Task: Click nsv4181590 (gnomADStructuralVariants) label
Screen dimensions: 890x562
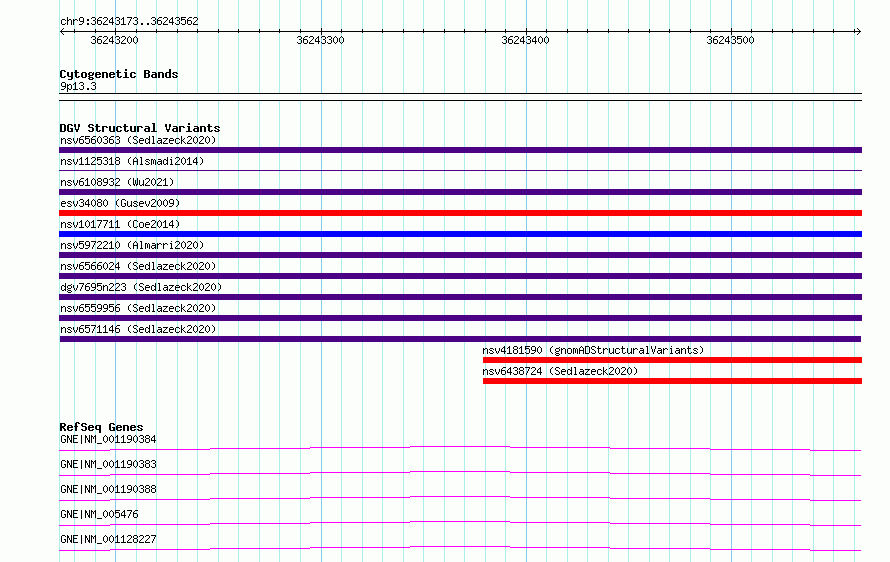Action: 593,350
